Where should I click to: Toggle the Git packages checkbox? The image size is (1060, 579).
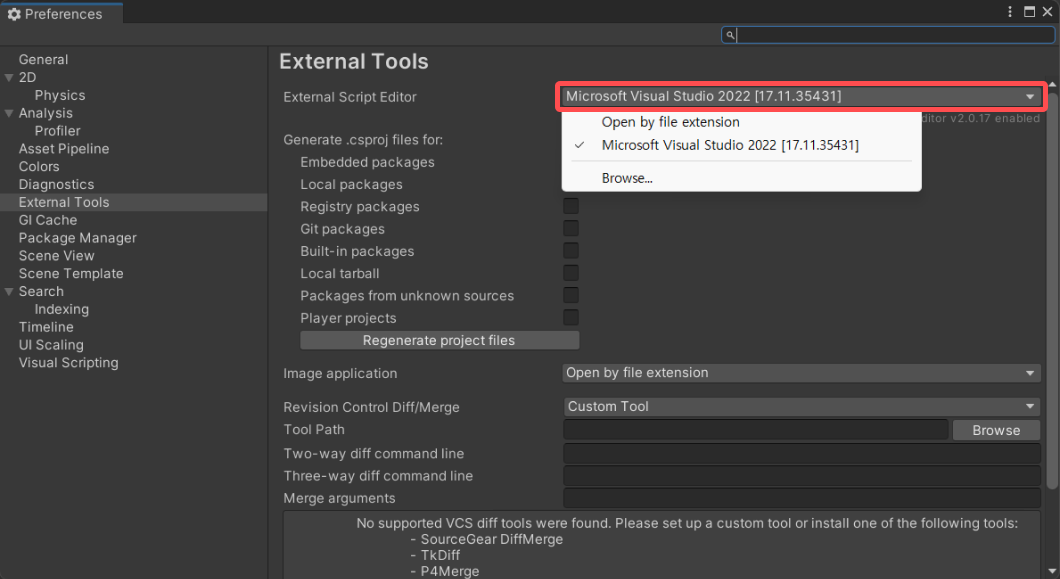571,229
